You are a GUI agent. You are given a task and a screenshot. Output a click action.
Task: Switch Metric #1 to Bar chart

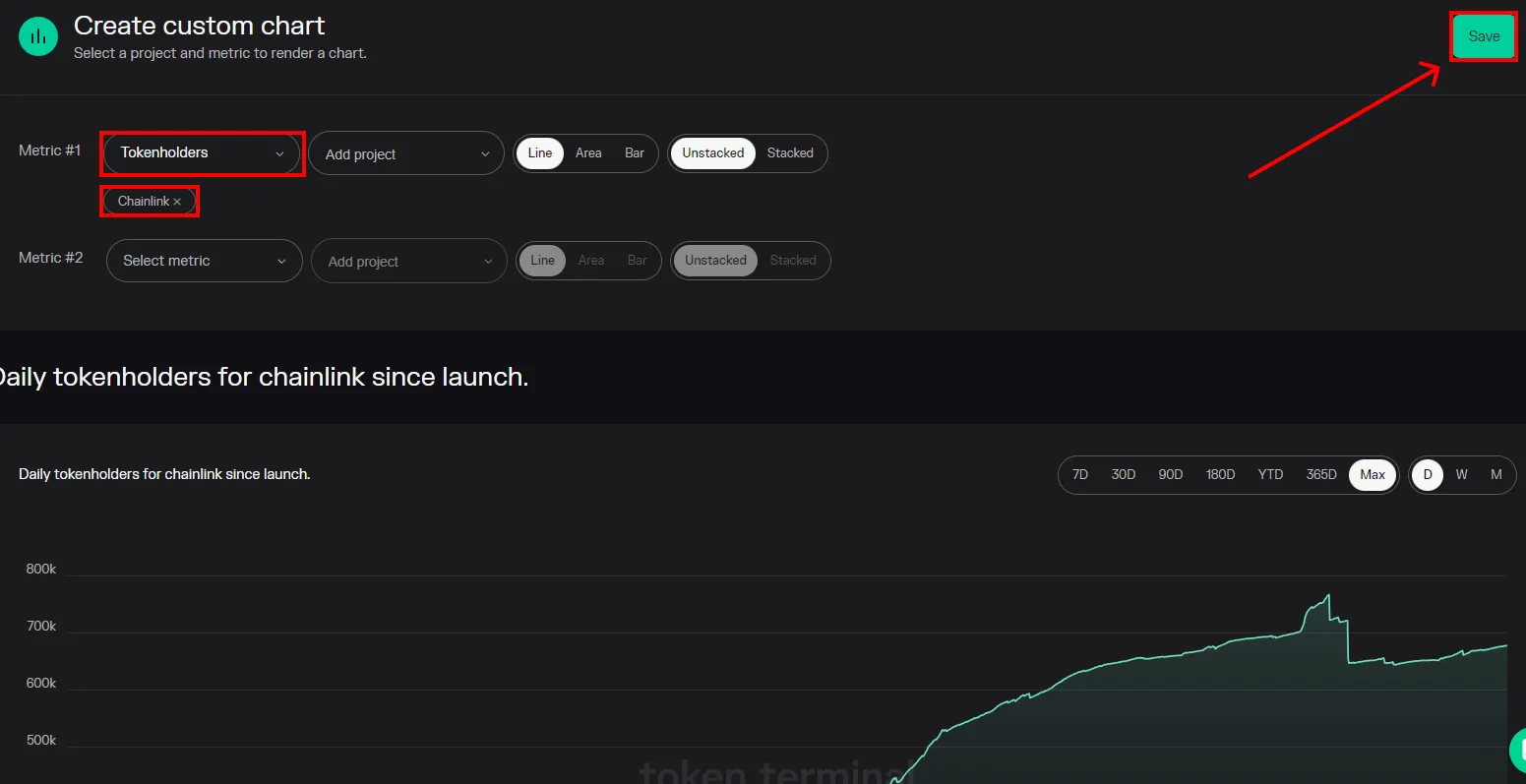[x=635, y=153]
